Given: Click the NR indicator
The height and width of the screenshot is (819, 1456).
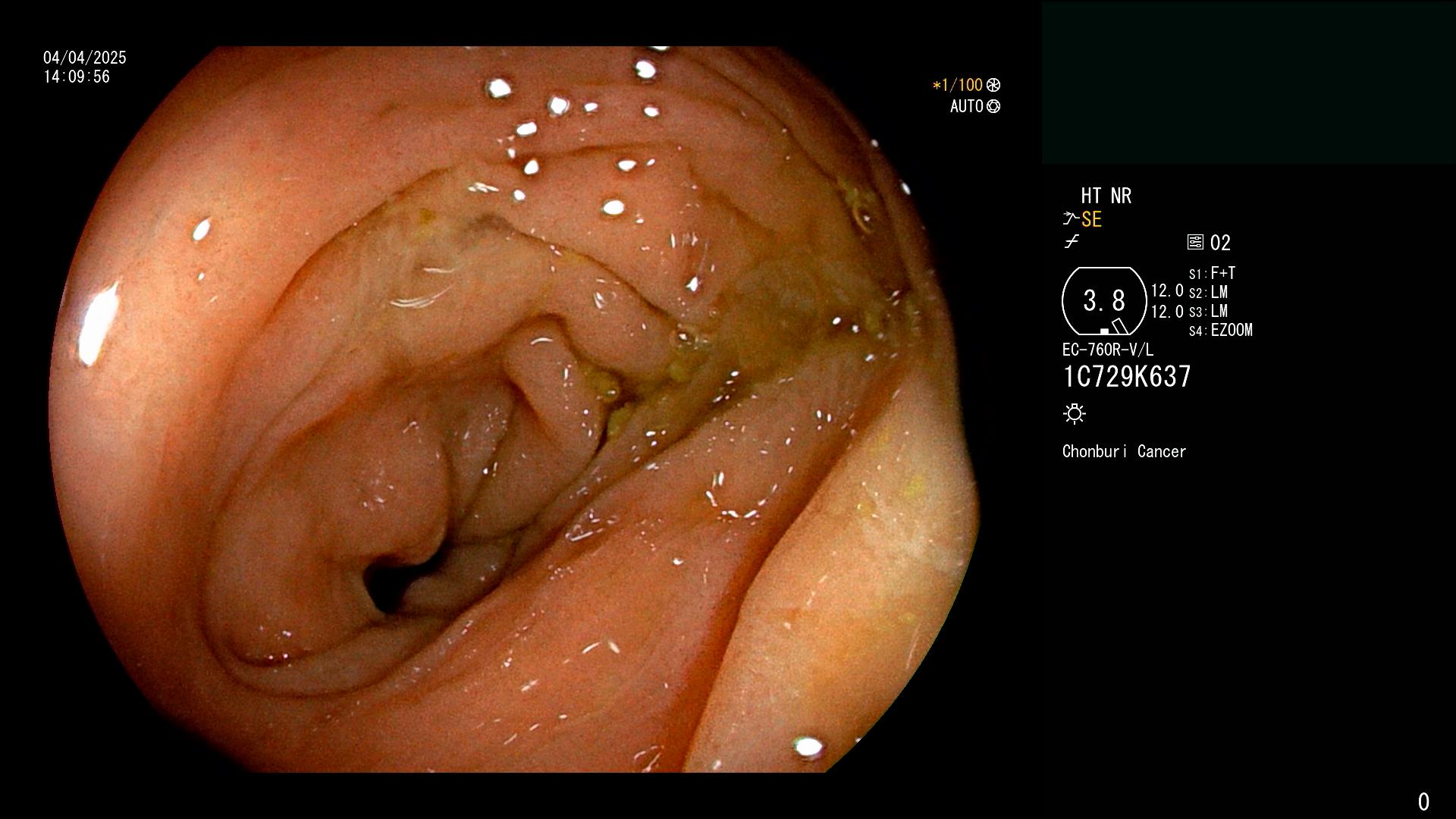Looking at the screenshot, I should click(x=1122, y=196).
